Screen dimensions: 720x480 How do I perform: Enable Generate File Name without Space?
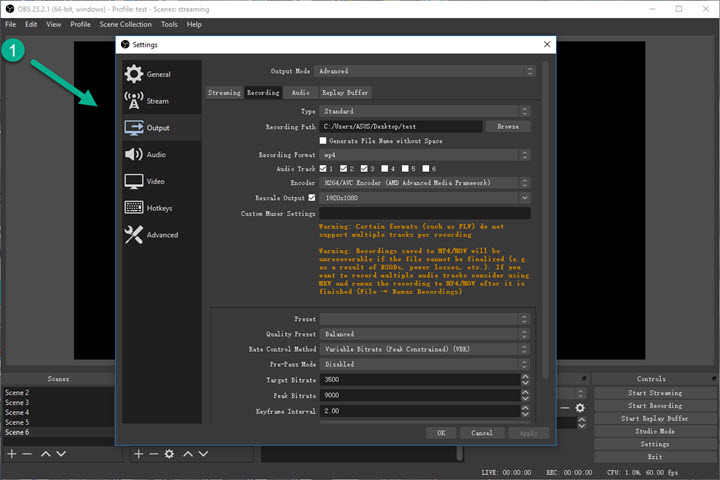(x=323, y=141)
